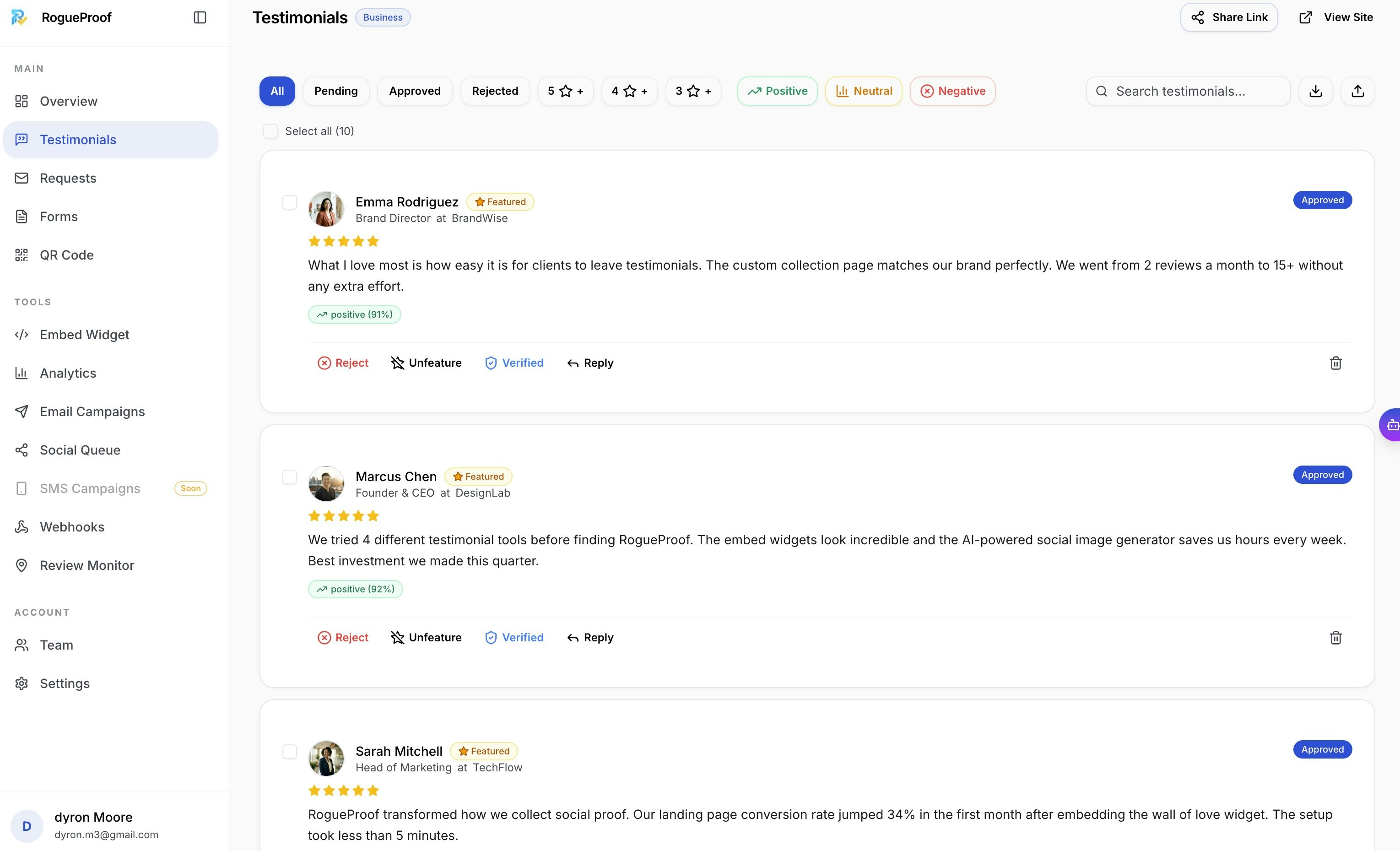
Task: Check the Select all (10) checkbox
Action: [x=270, y=131]
